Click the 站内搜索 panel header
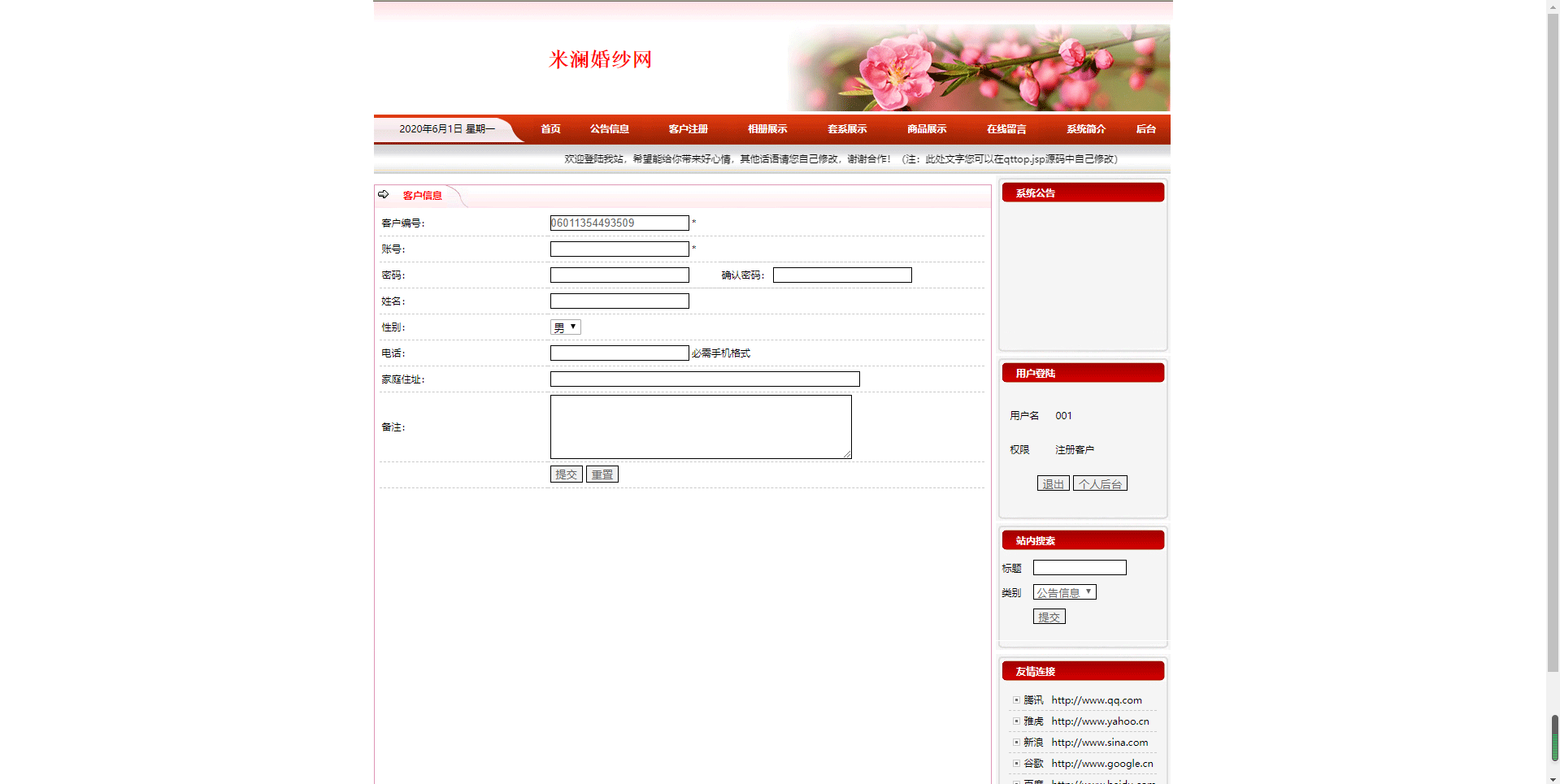Viewport: 1560px width, 784px height. pyautogui.click(x=1083, y=540)
